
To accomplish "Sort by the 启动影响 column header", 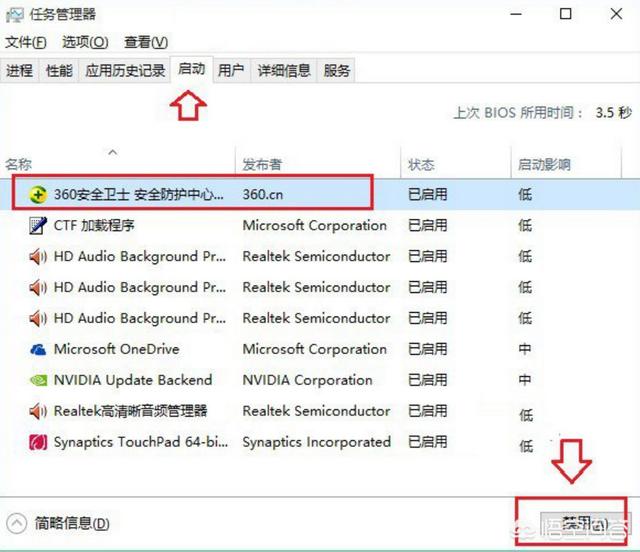I will [x=567, y=162].
